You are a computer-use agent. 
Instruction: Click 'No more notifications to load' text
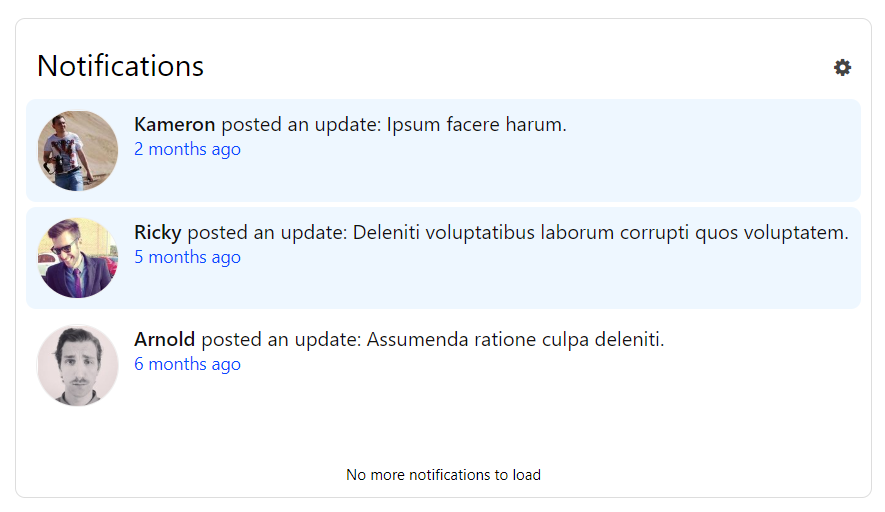[443, 475]
